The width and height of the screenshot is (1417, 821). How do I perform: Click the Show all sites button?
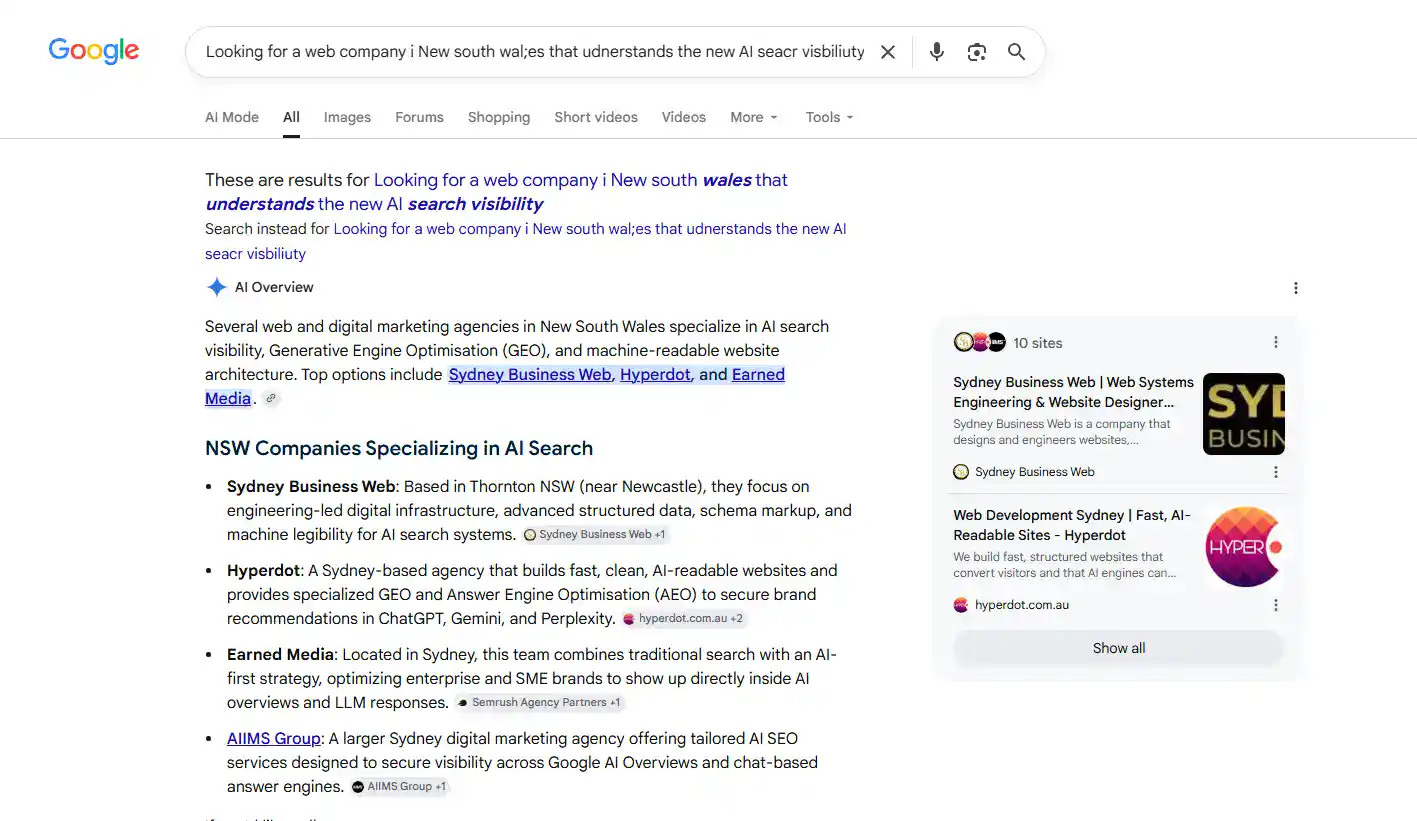1118,648
